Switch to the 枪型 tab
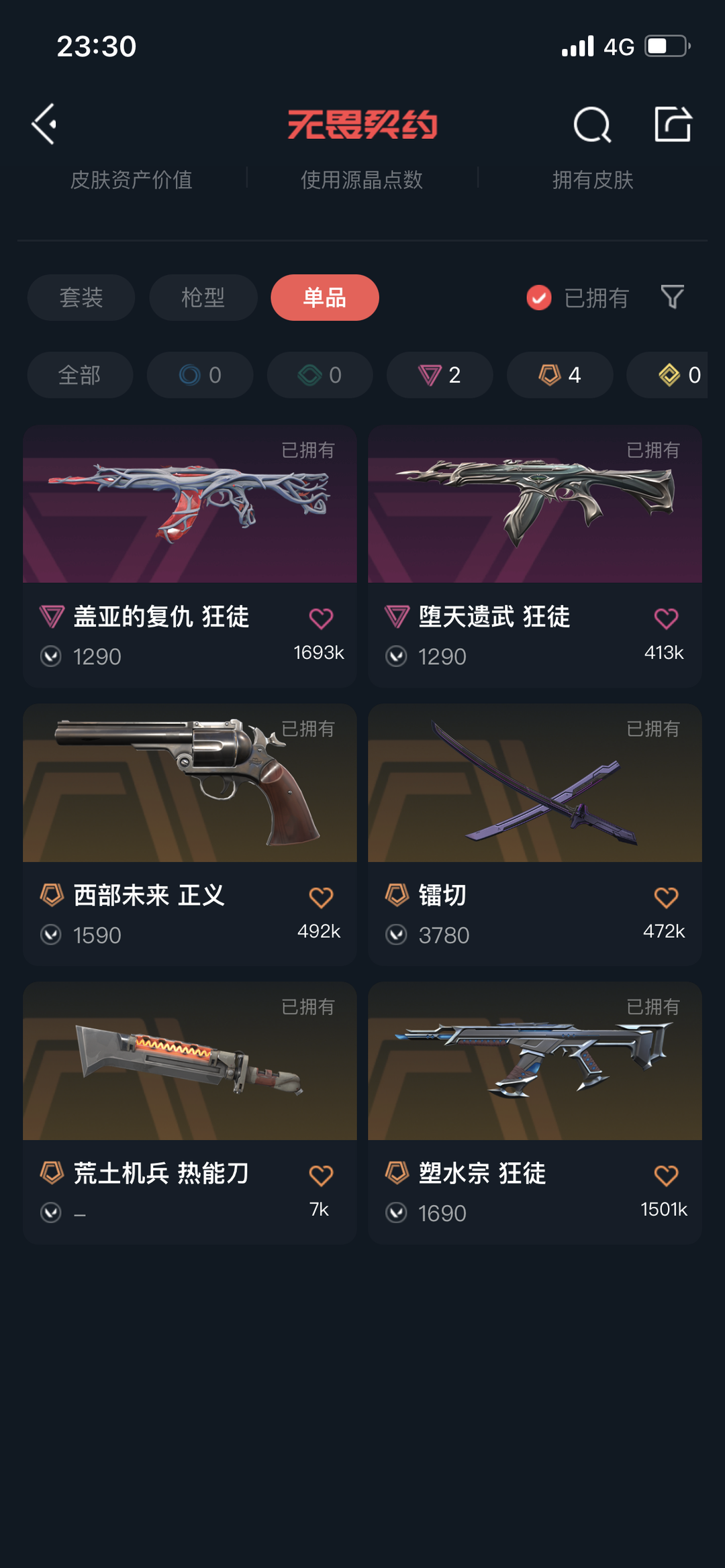 click(x=203, y=297)
